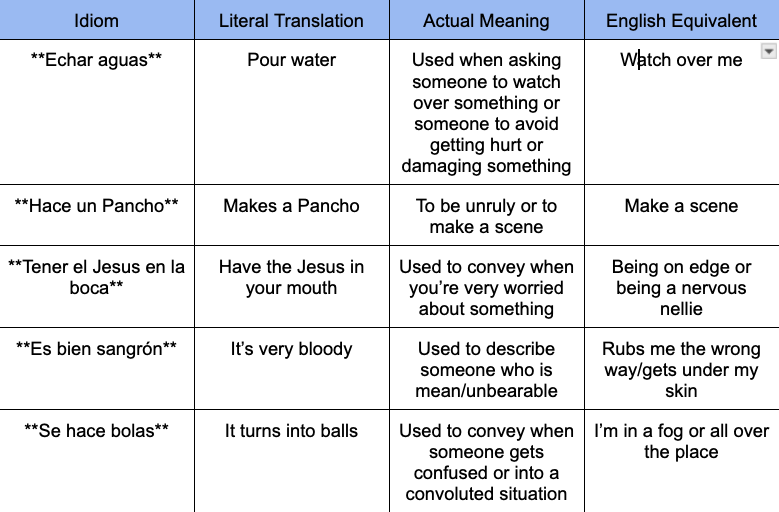
Task: Click the Makes a Pancho cell
Action: pyautogui.click(x=292, y=215)
